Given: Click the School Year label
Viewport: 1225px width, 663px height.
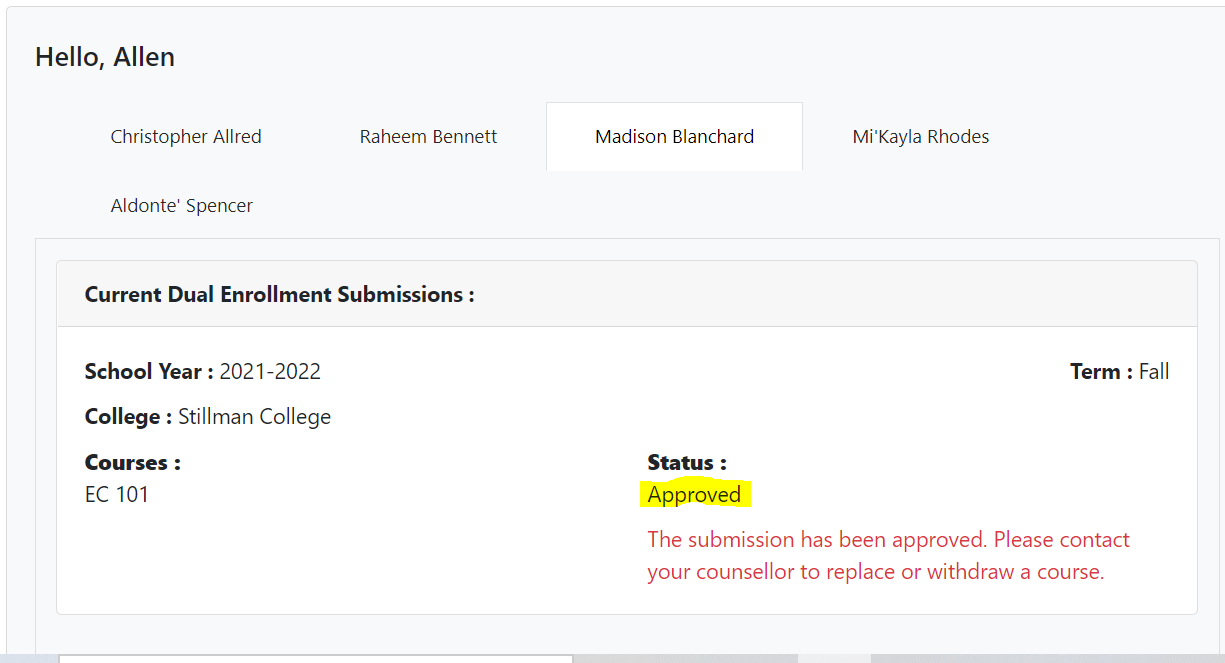Looking at the screenshot, I should pyautogui.click(x=149, y=372).
